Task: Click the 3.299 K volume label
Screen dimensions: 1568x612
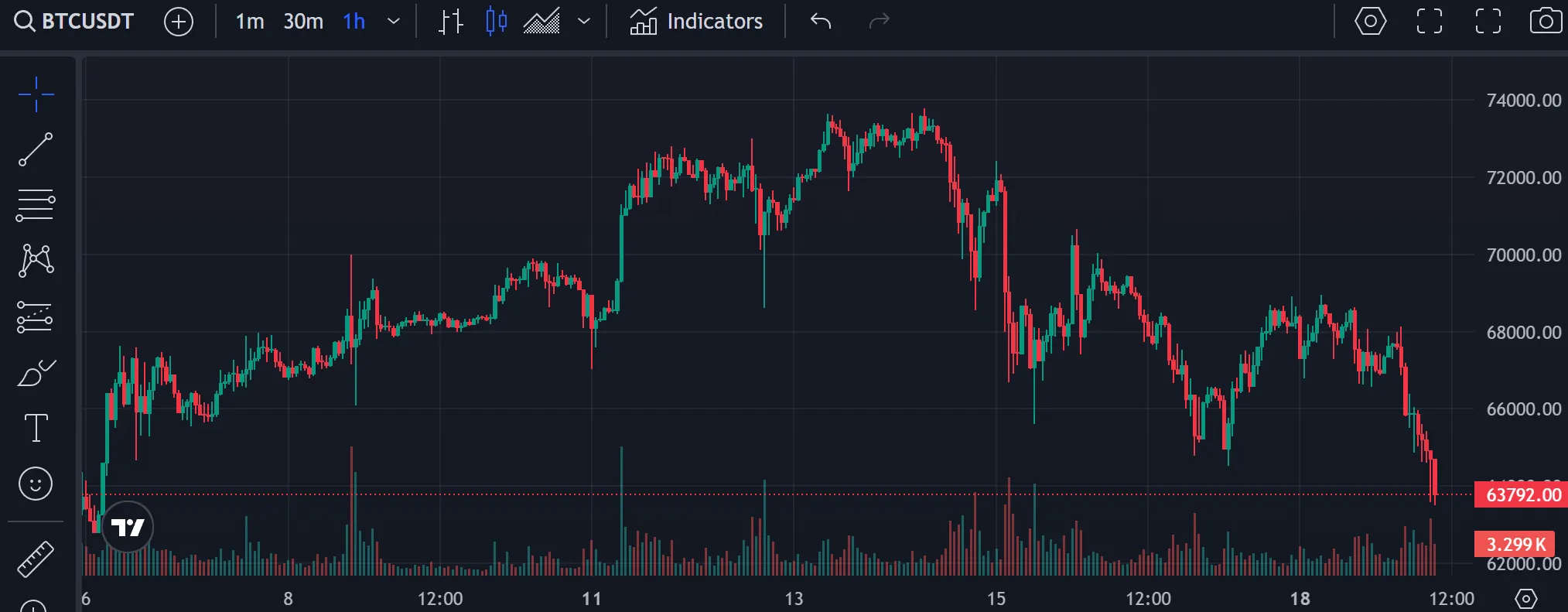Action: coord(1515,544)
